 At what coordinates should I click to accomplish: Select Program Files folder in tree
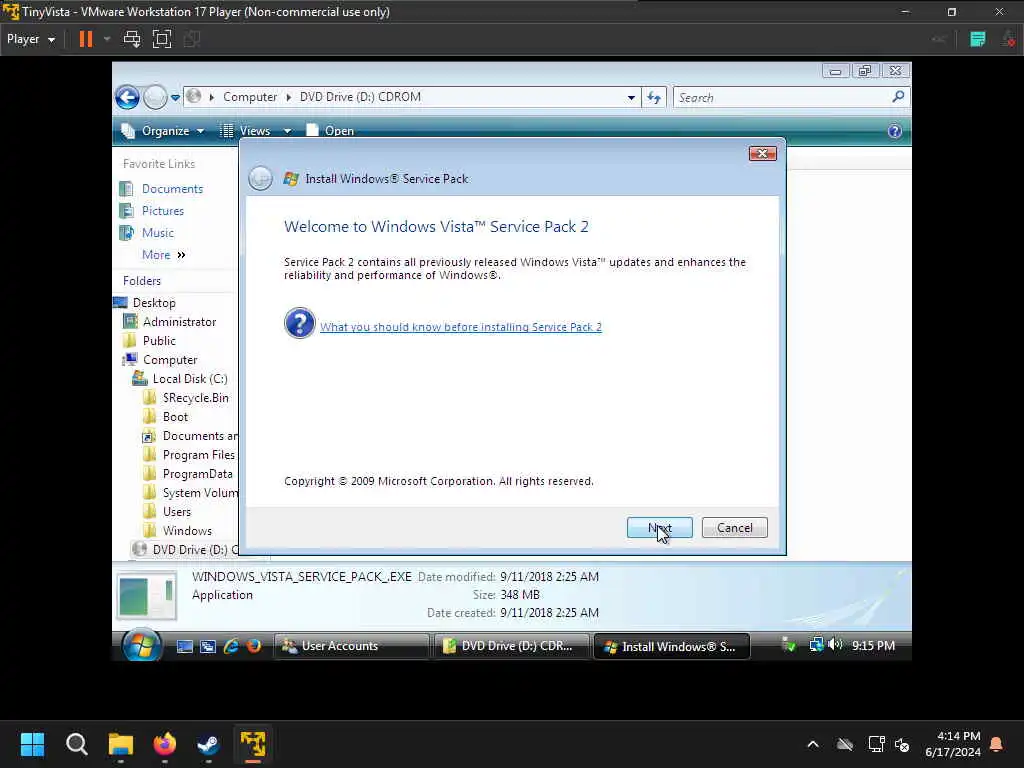click(x=198, y=455)
